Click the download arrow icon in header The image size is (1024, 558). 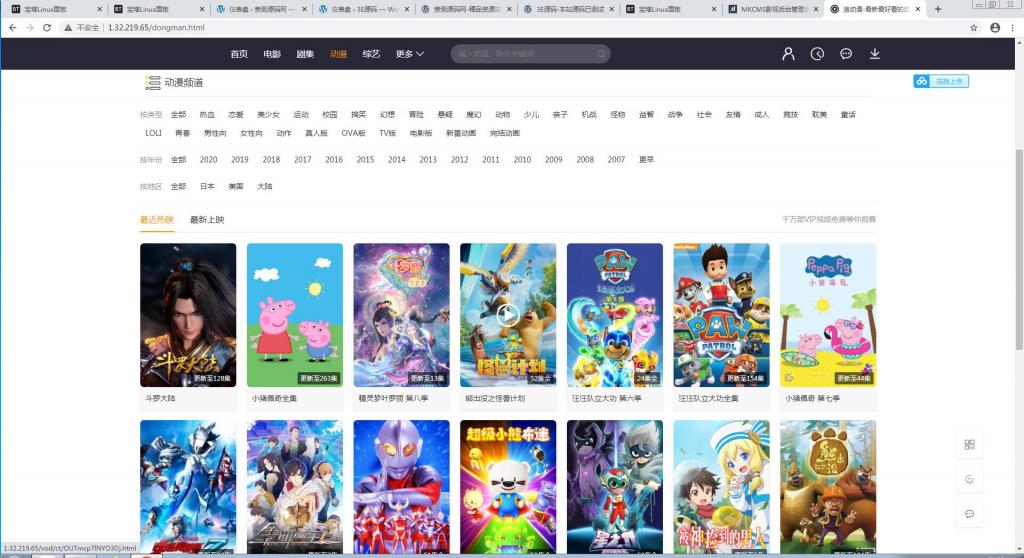(875, 53)
